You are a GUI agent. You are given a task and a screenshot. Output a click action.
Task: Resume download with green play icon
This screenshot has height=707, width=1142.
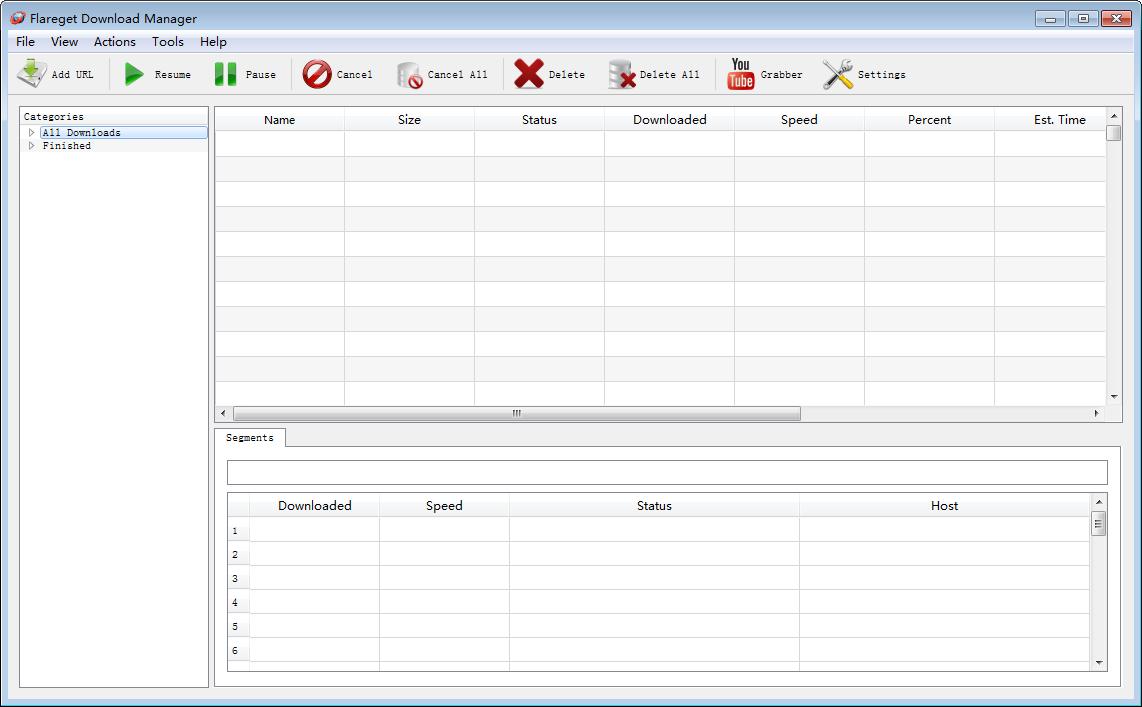coord(134,74)
